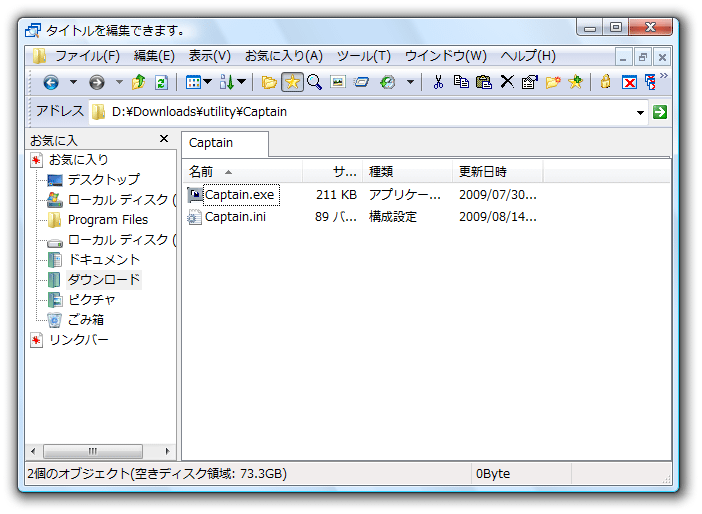The width and height of the screenshot is (702, 514).
Task: Open the お気に入り(A) menu
Action: click(284, 56)
